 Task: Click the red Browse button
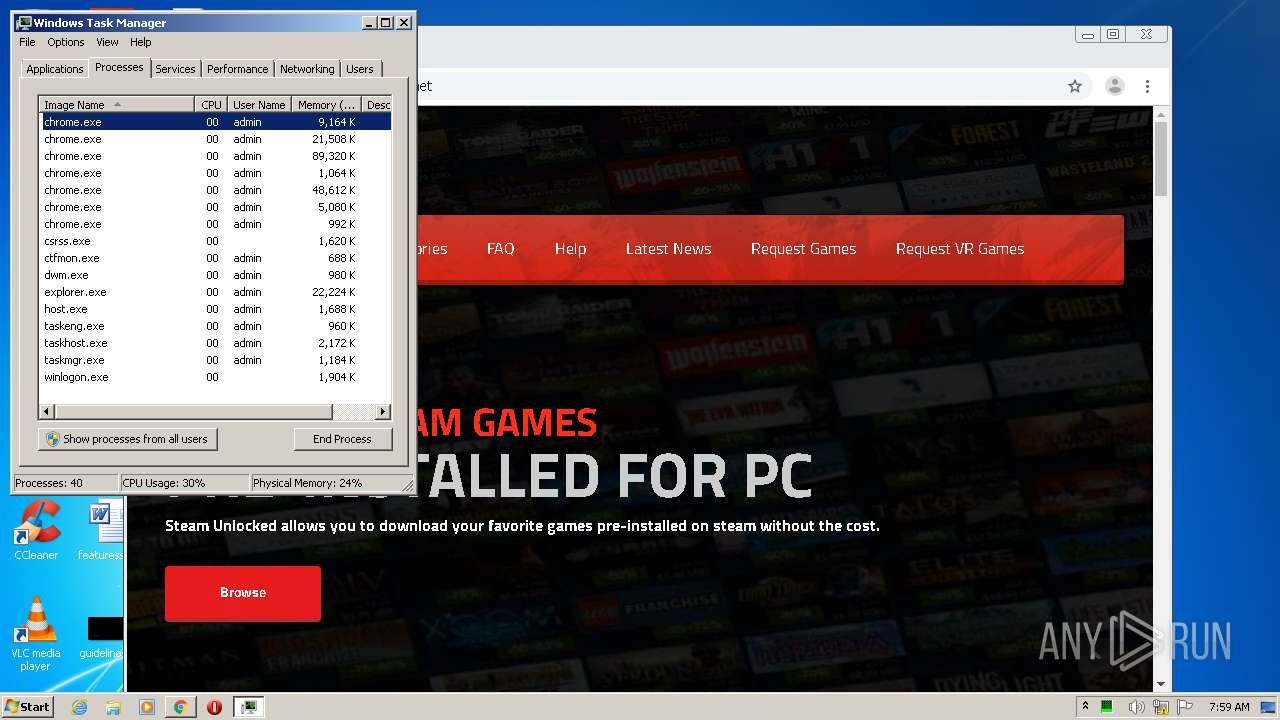pos(243,593)
